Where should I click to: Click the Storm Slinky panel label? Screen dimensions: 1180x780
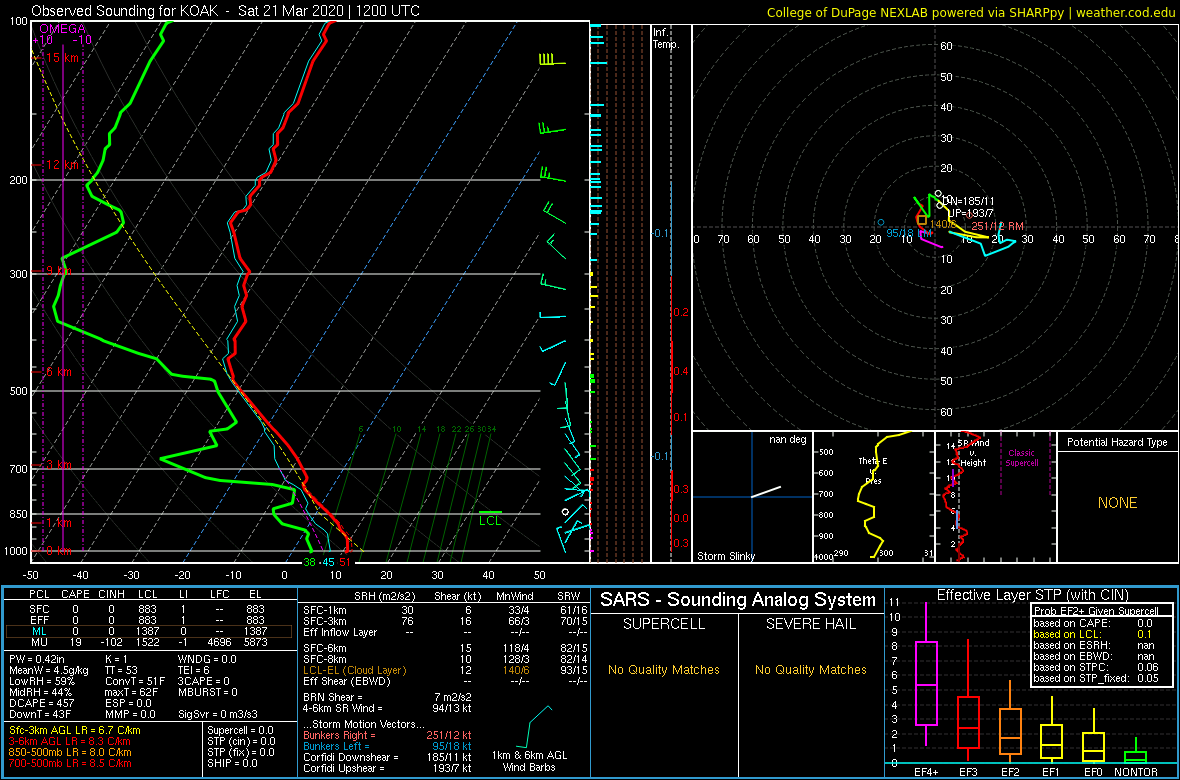click(x=727, y=556)
